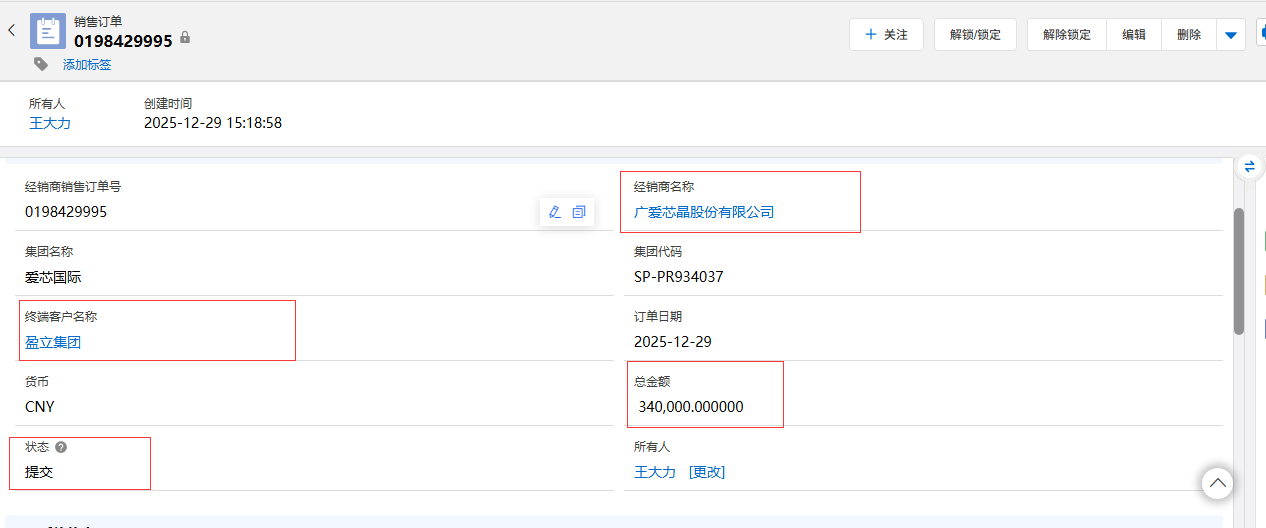Viewport: 1266px width, 528px height.
Task: Click the 编辑 button
Action: 1134,34
